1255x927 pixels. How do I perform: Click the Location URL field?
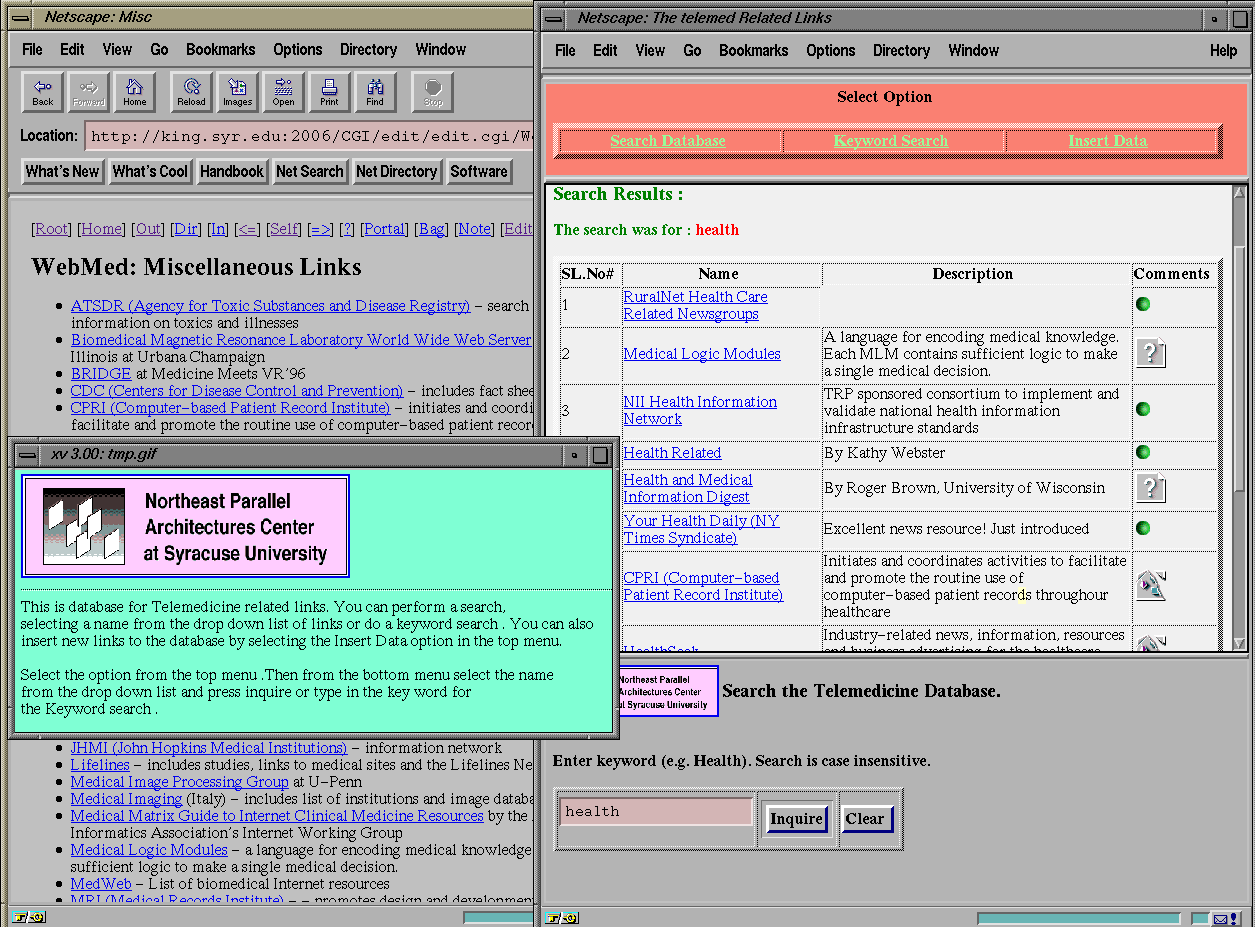pyautogui.click(x=310, y=136)
